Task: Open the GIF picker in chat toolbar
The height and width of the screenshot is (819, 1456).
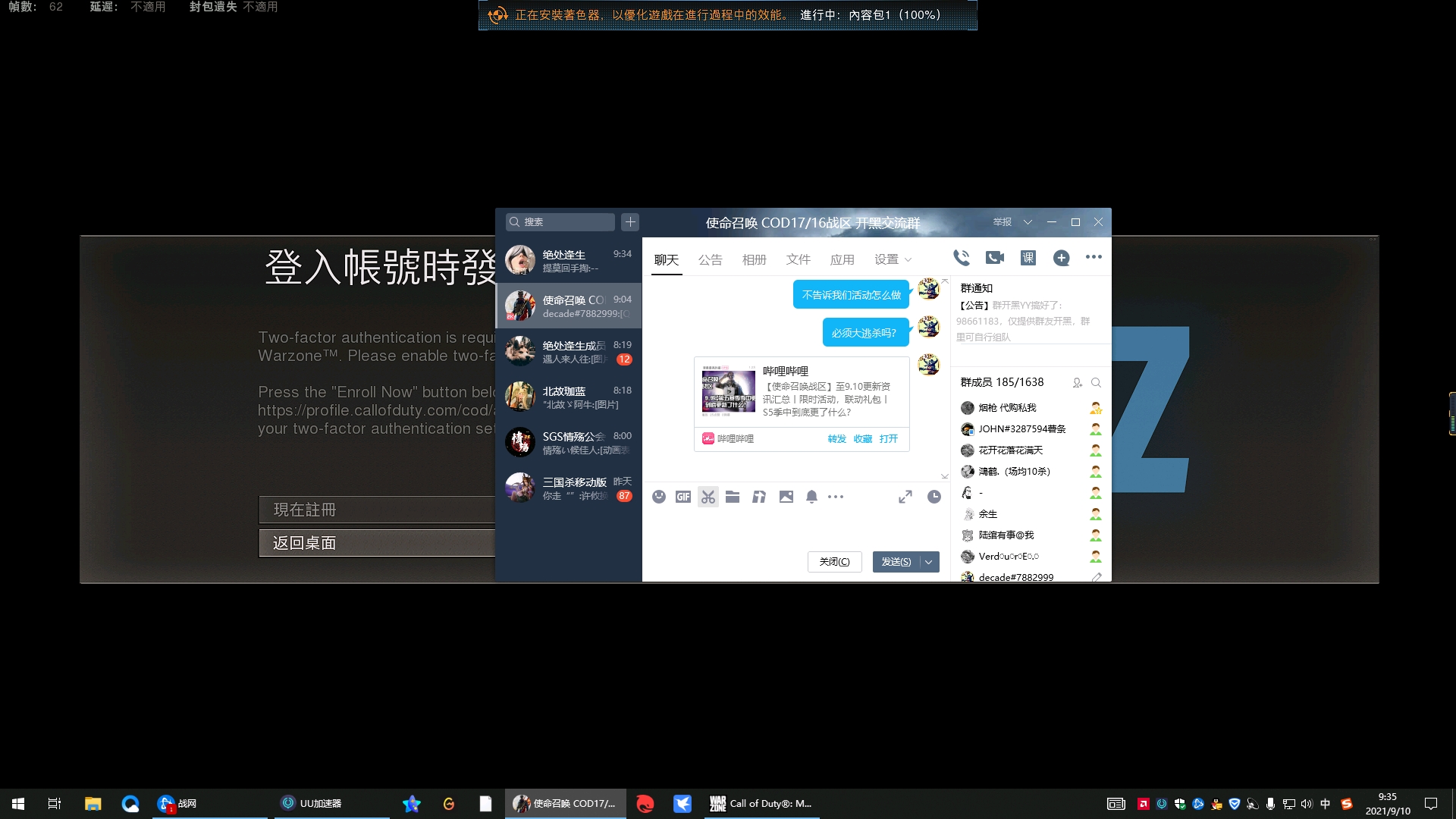Action: (x=683, y=497)
